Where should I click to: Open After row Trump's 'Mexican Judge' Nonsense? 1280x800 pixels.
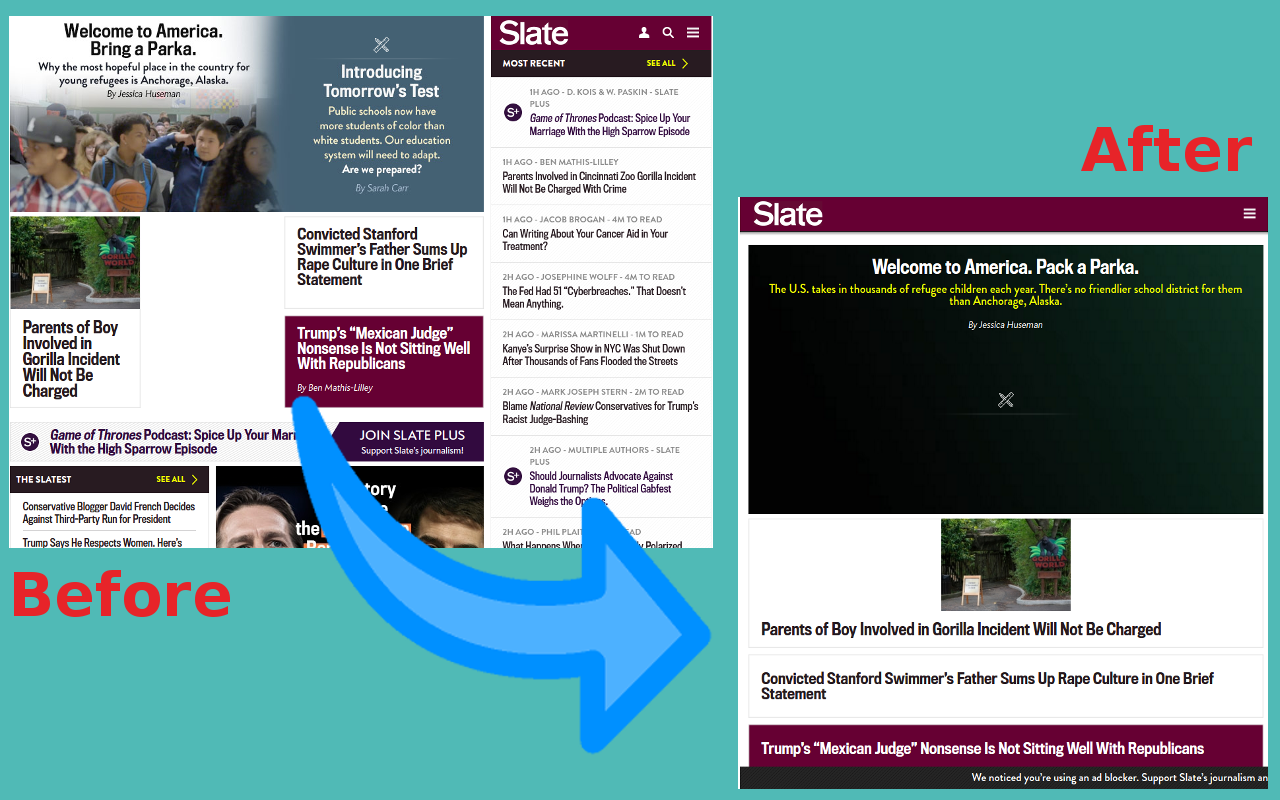point(1006,746)
